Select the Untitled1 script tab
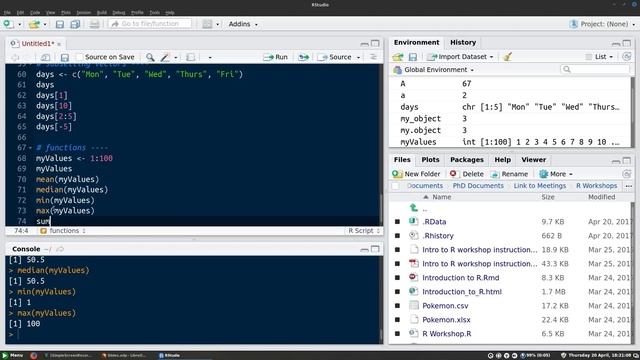The width and height of the screenshot is (640, 360). point(35,43)
